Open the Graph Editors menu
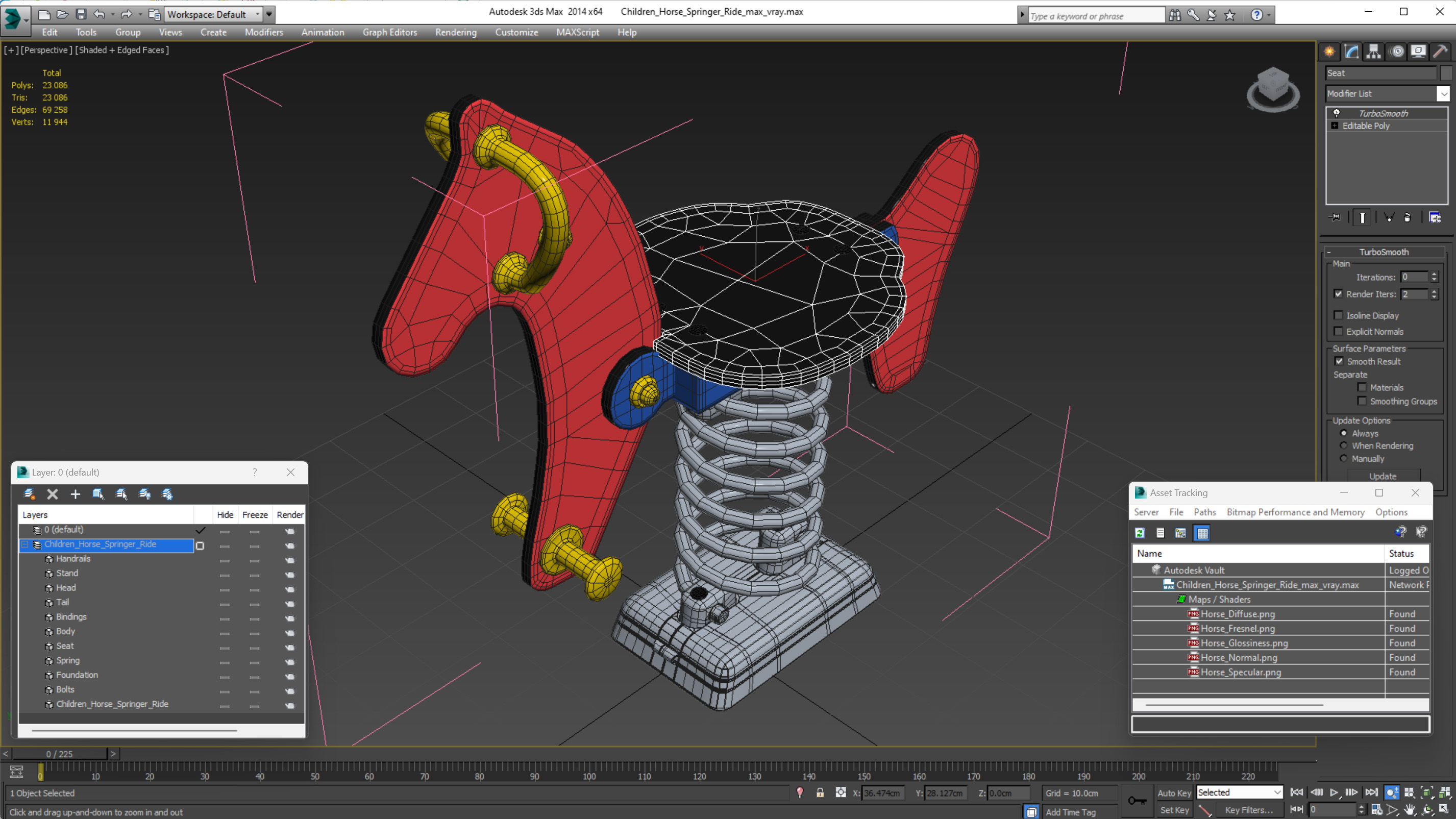Viewport: 1456px width, 819px height. click(x=389, y=32)
